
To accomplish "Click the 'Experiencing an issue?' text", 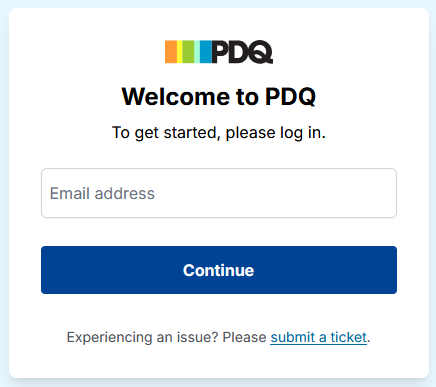I will 142,337.
